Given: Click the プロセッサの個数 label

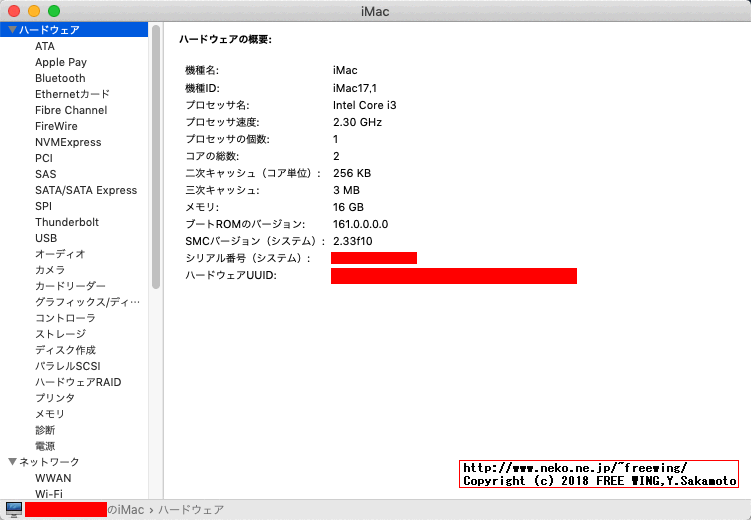Looking at the screenshot, I should 228,139.
